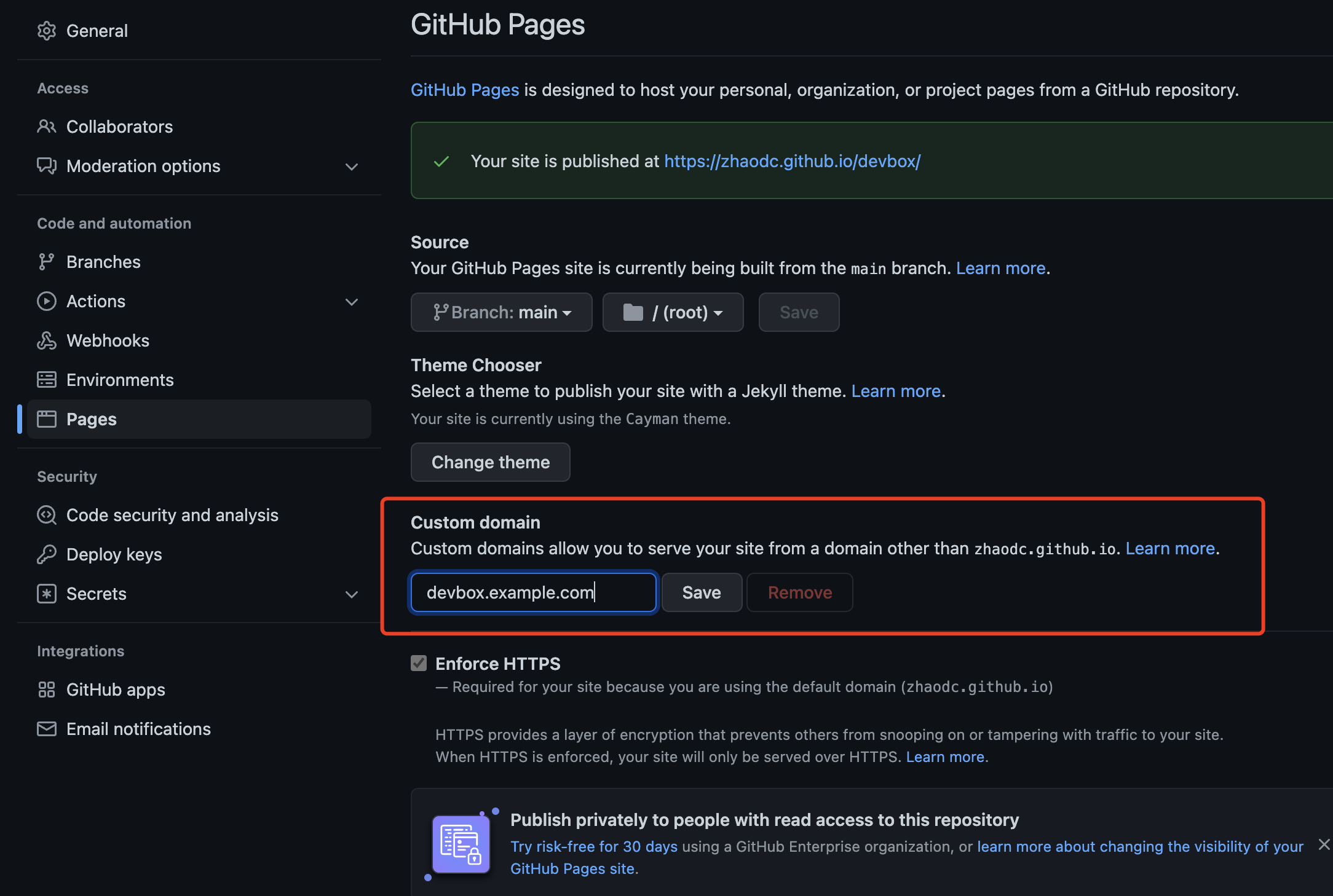
Task: Click the Custom domain heading
Action: 475,522
